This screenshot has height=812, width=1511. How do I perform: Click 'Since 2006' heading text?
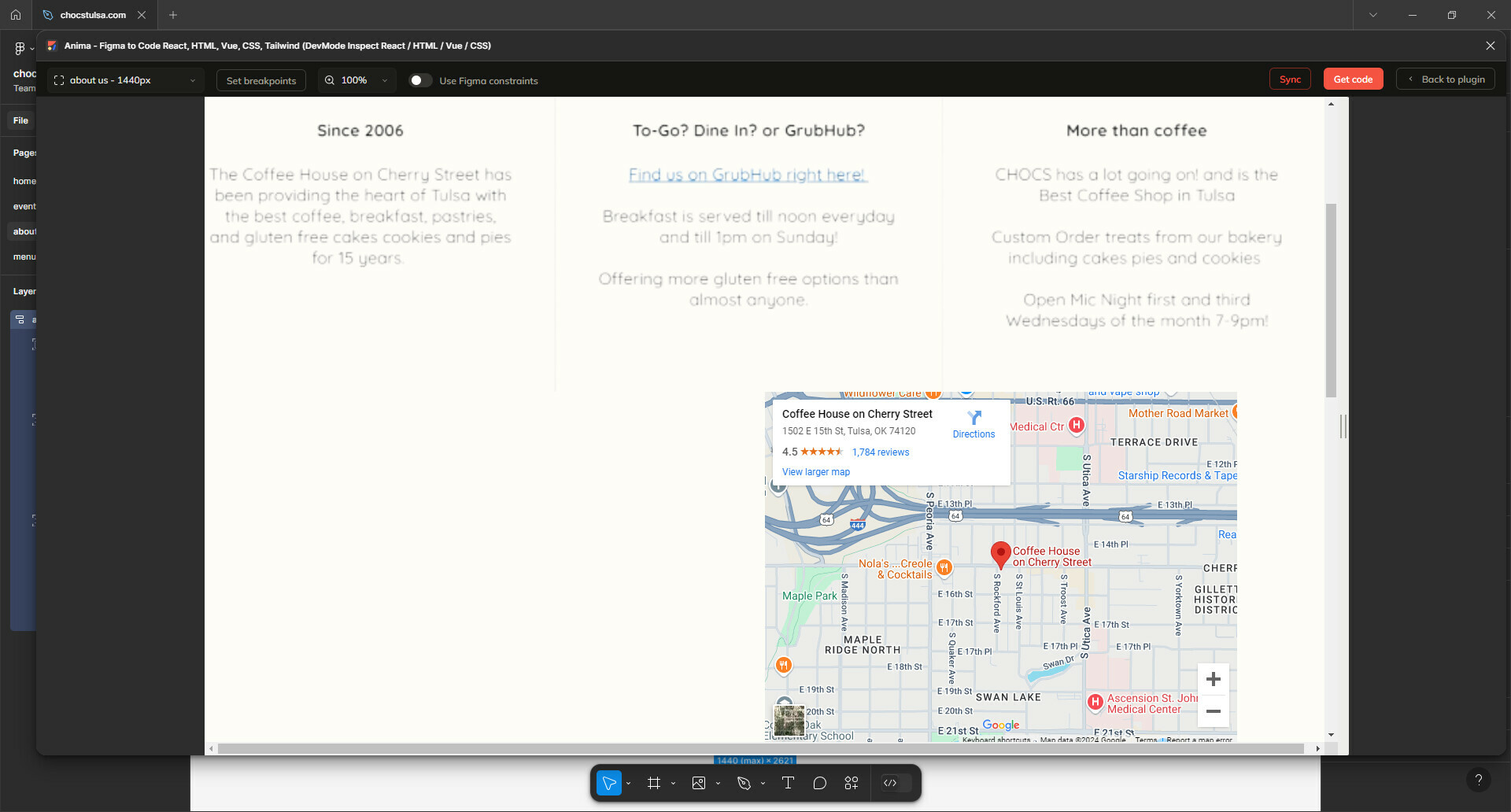click(360, 131)
